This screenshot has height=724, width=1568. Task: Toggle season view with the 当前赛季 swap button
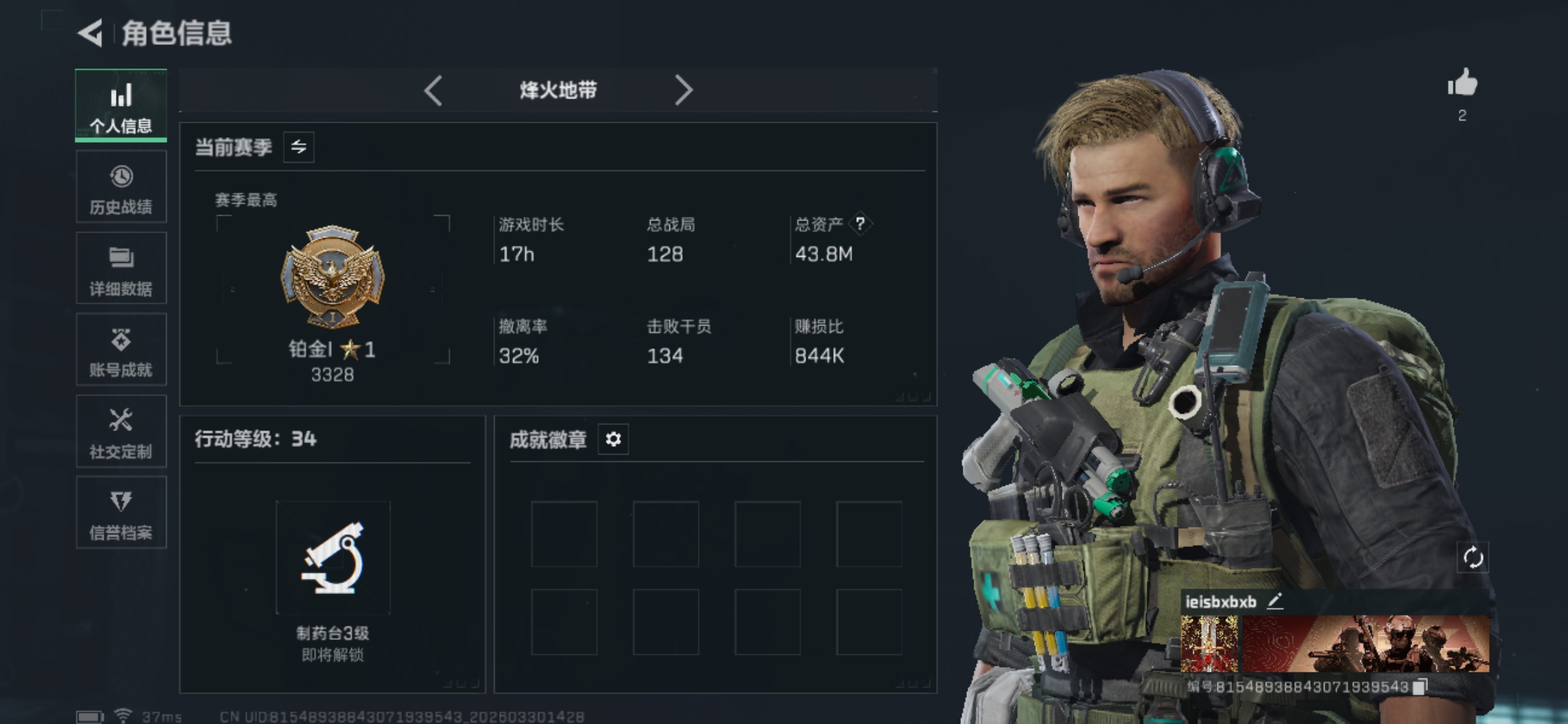tap(299, 147)
